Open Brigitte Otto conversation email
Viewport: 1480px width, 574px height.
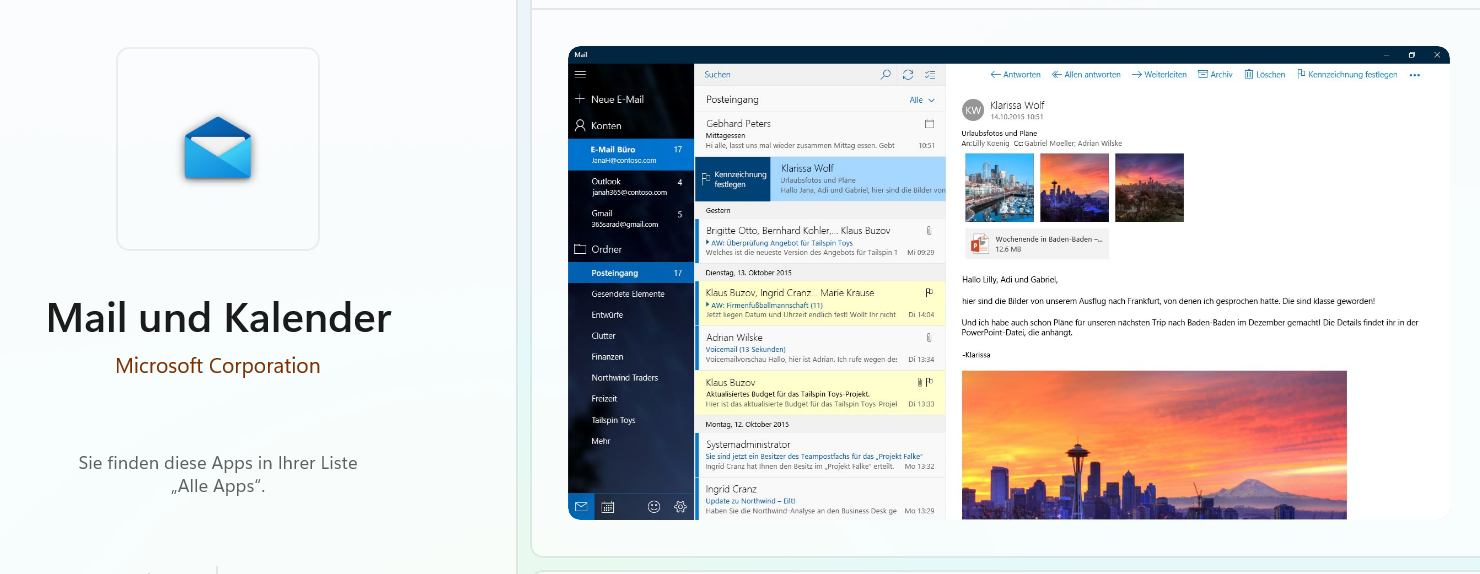tap(820, 241)
